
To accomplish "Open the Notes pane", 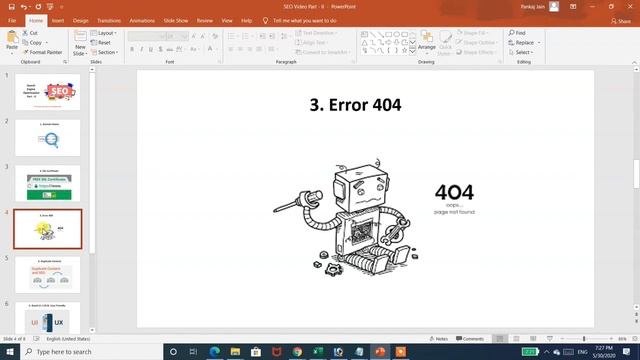I will [439, 339].
